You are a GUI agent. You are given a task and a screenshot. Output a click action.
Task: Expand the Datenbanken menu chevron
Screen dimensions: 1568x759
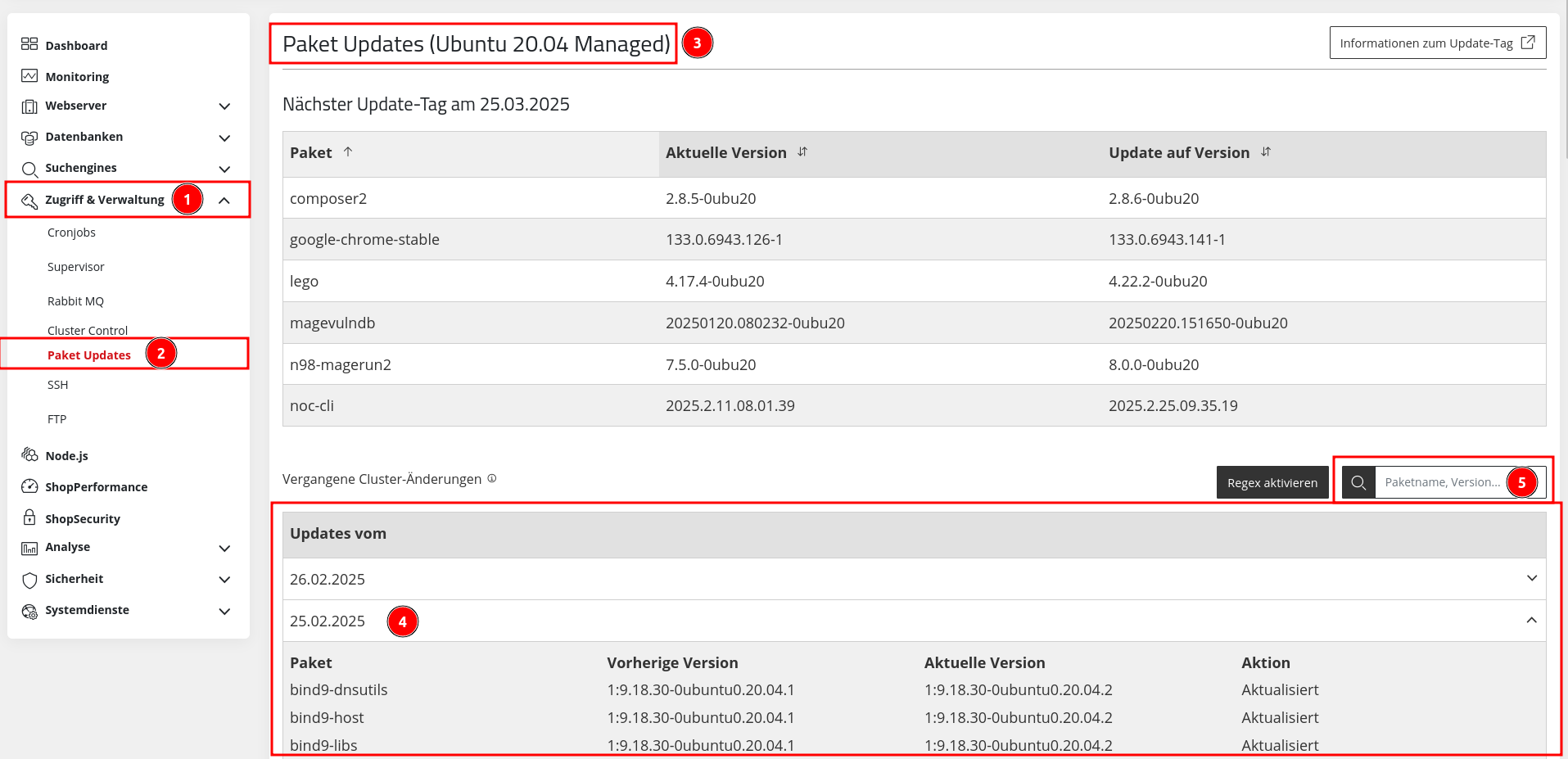[224, 138]
